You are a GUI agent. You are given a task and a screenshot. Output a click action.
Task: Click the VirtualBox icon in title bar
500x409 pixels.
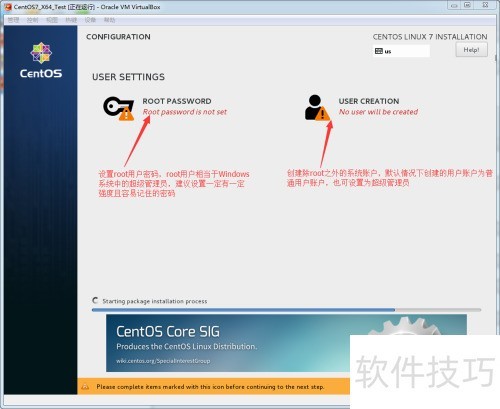(x=8, y=7)
